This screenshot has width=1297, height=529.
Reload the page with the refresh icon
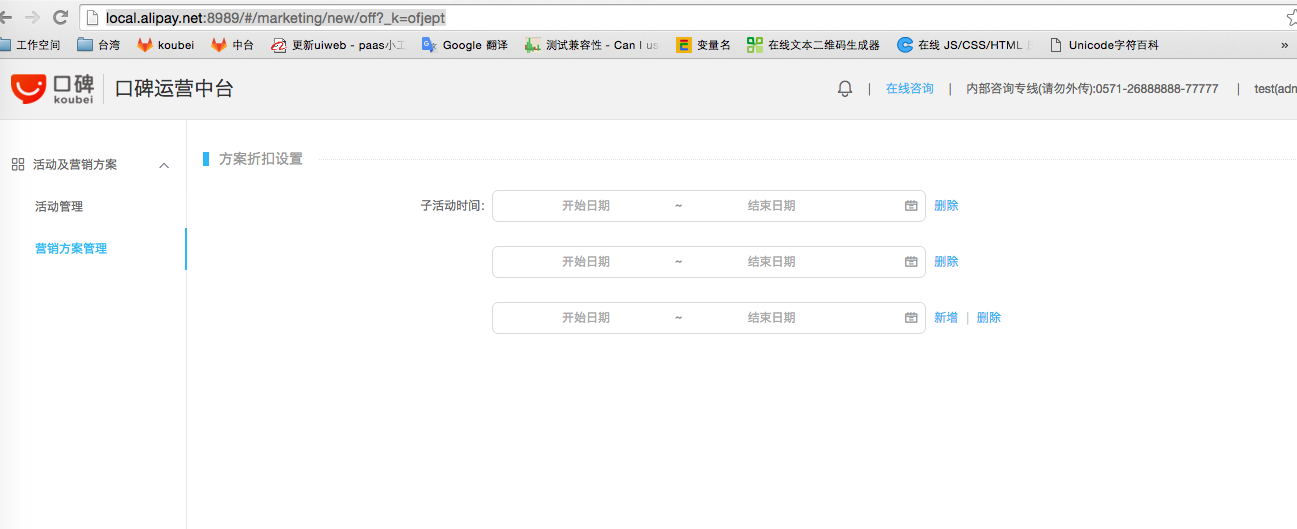pos(61,17)
